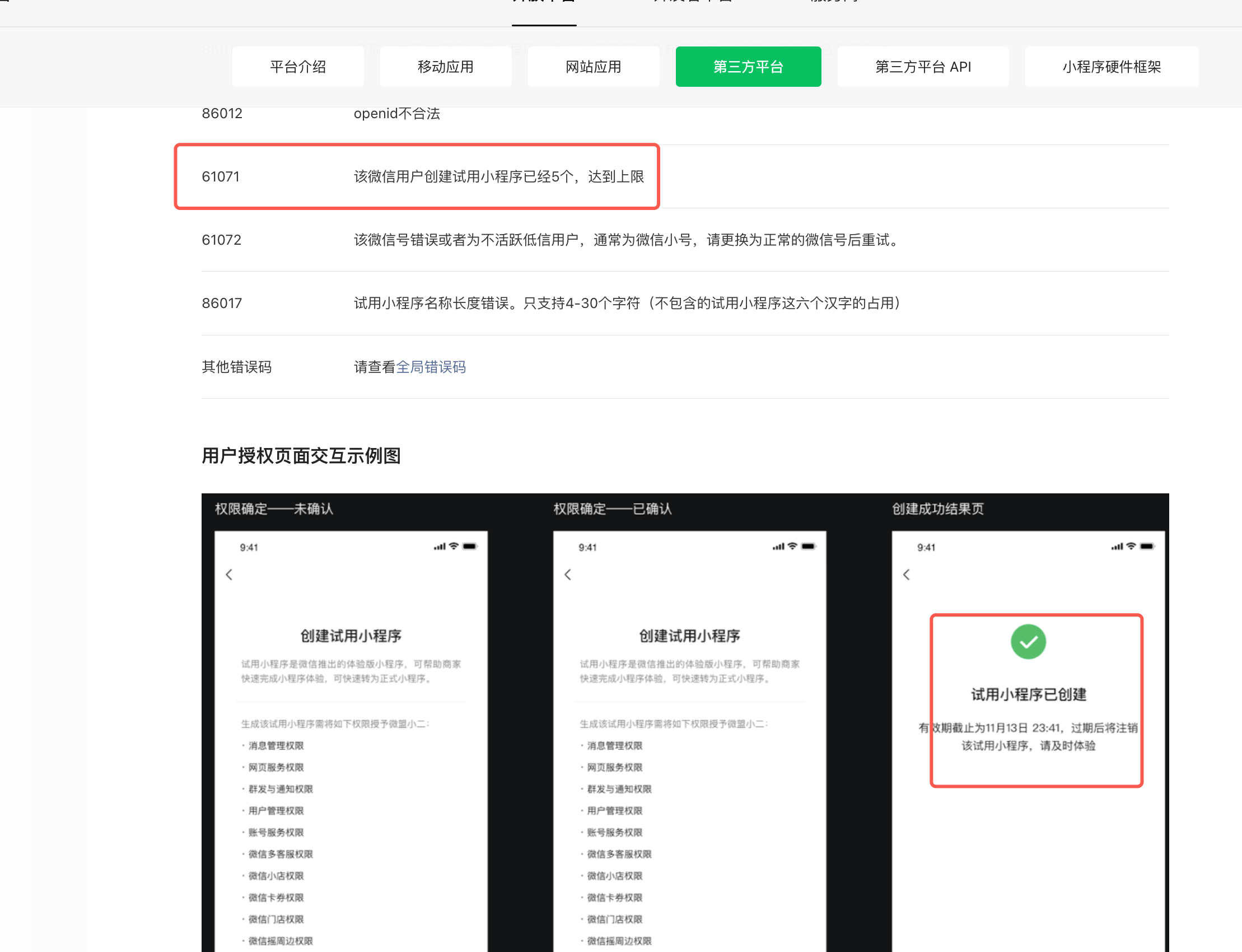Click 试用小程序已创建 result text

(x=1029, y=694)
